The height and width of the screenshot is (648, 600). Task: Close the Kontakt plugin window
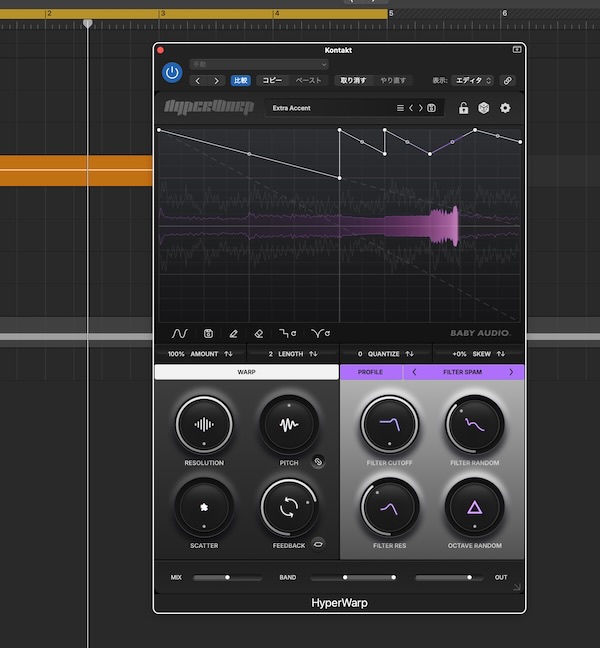pyautogui.click(x=161, y=50)
